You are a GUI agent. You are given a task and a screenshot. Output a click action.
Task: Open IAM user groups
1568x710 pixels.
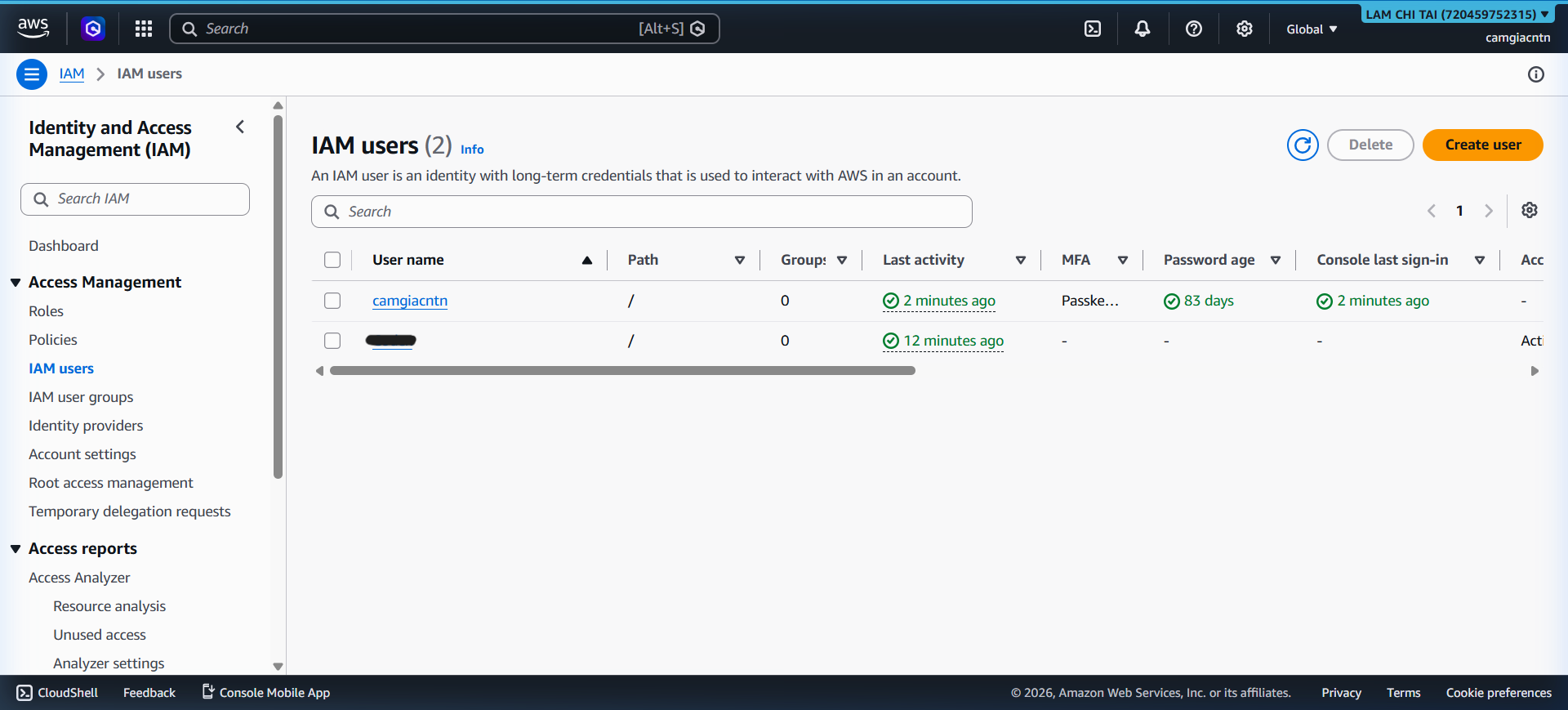click(81, 397)
